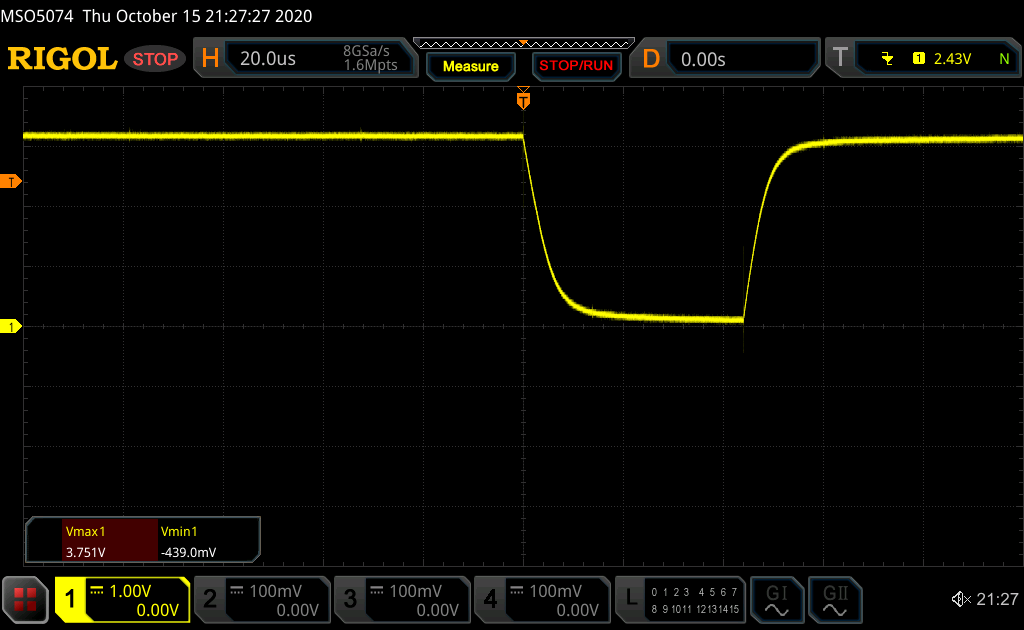The width and height of the screenshot is (1024, 630).
Task: Click the 21:27 clock display
Action: [x=997, y=599]
